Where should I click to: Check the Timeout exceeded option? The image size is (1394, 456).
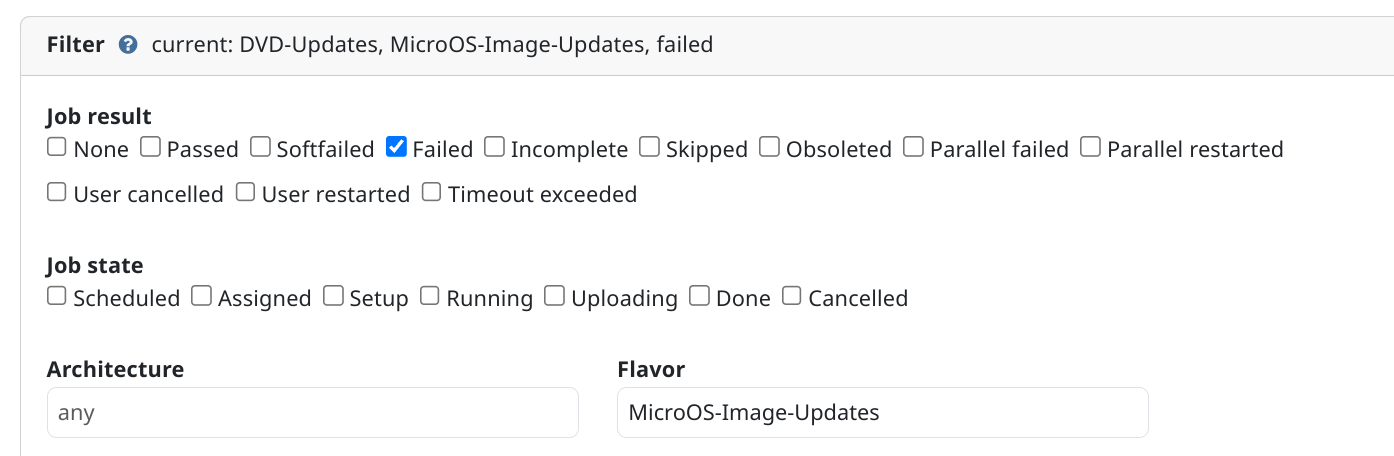coord(432,193)
